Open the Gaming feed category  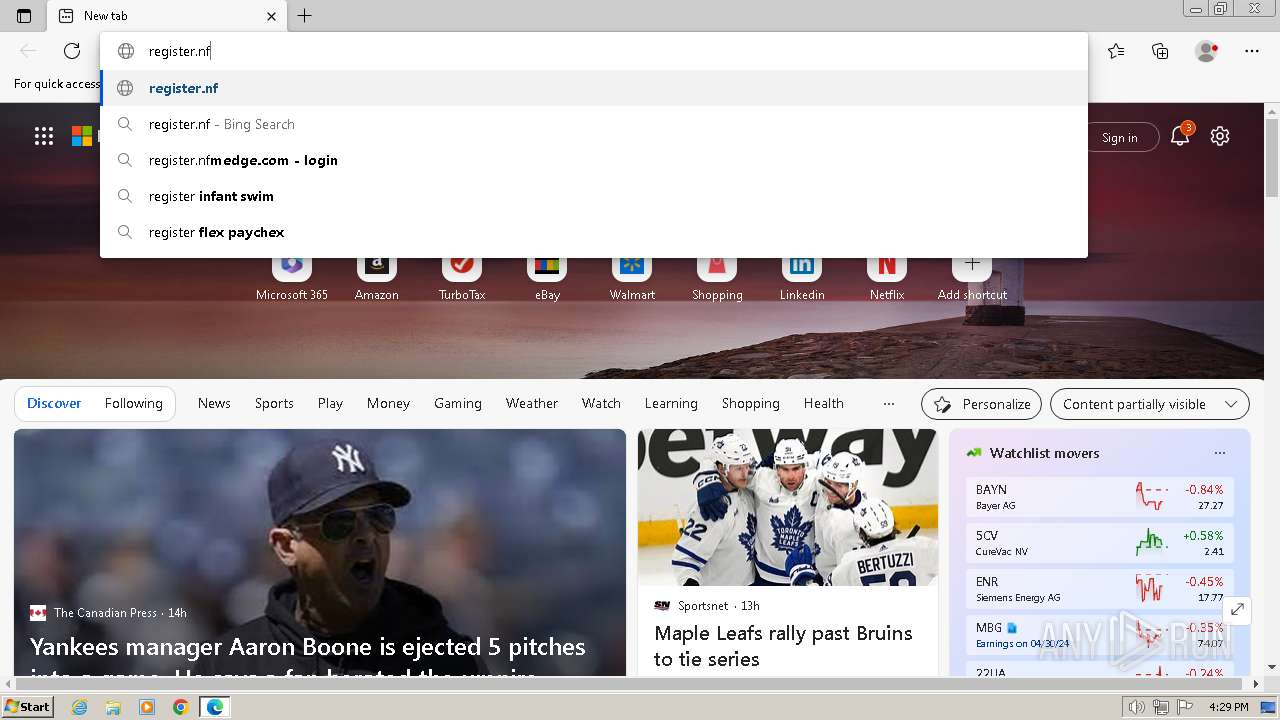[458, 403]
